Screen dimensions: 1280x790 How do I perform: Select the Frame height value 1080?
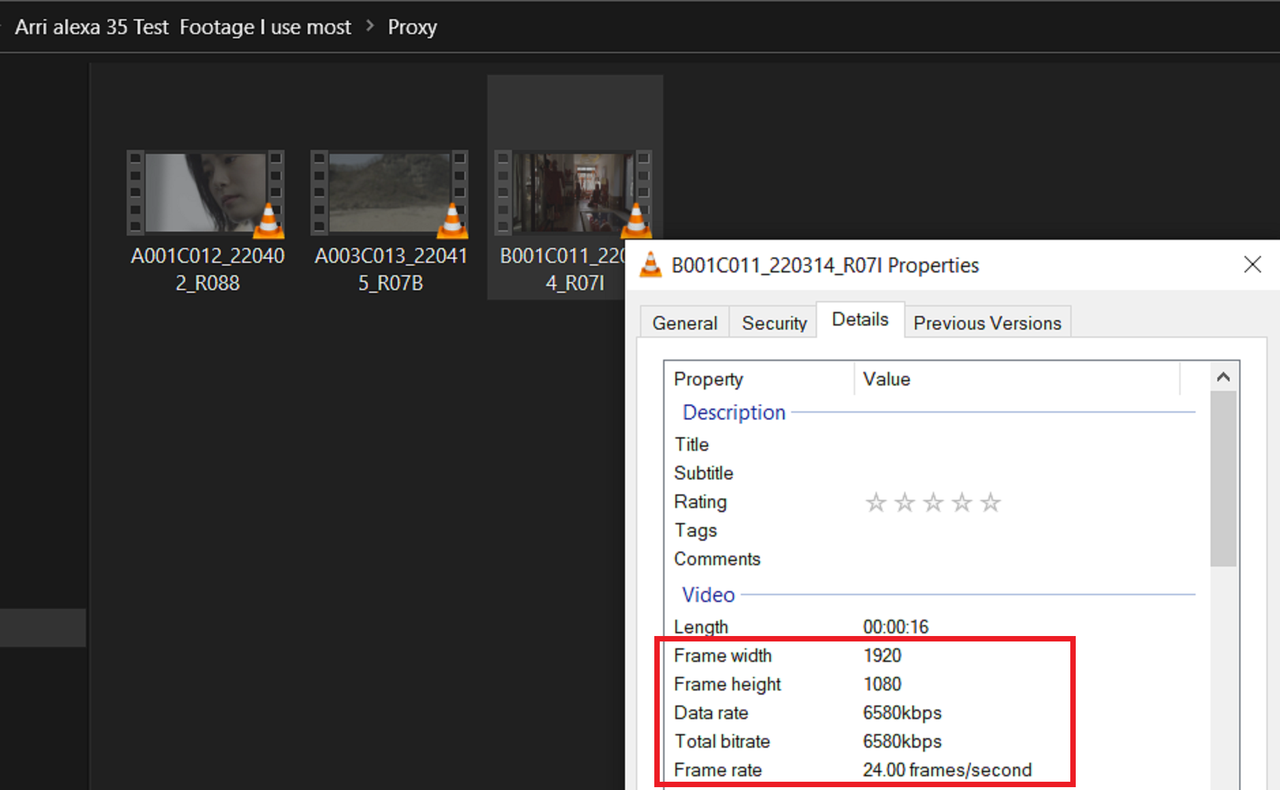[882, 684]
